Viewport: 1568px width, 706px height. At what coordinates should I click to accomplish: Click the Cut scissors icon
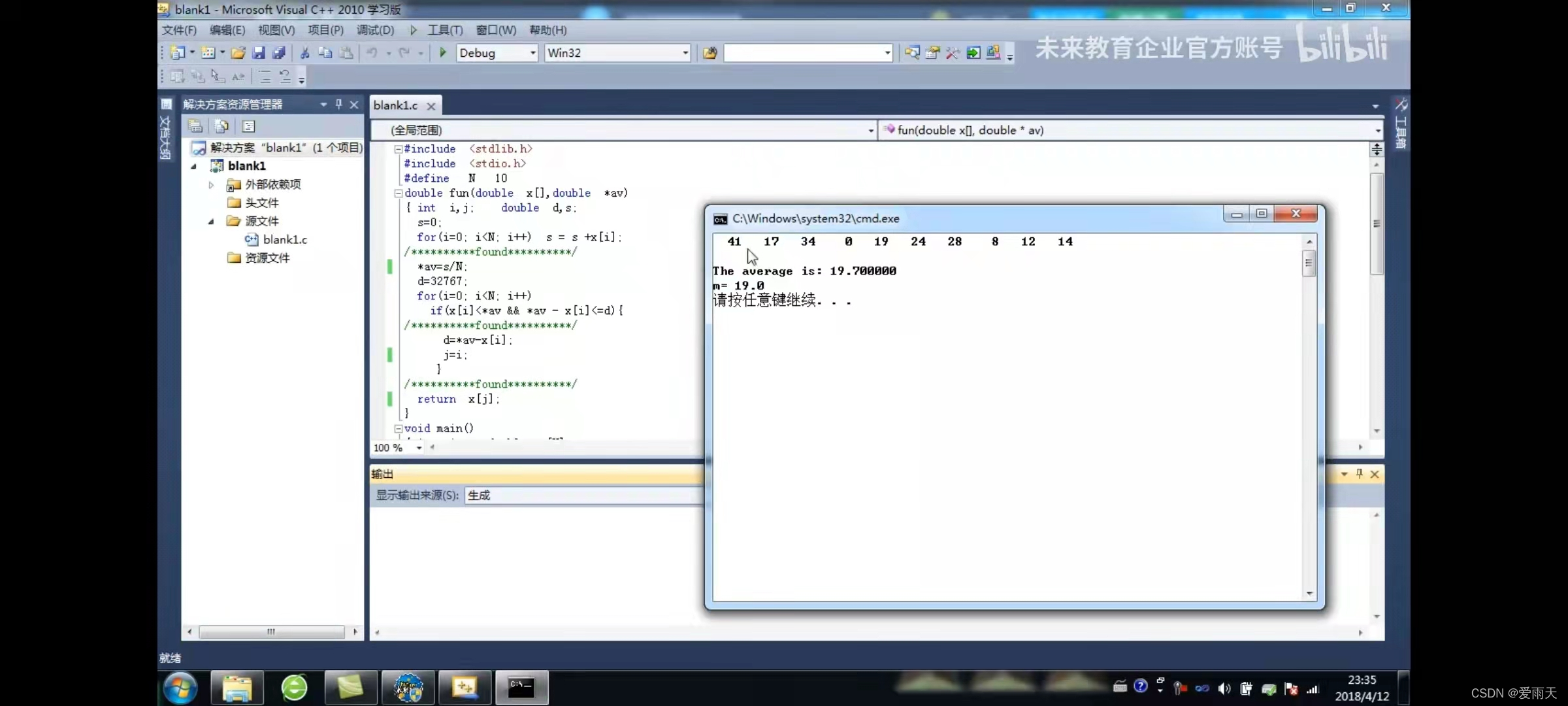click(304, 53)
